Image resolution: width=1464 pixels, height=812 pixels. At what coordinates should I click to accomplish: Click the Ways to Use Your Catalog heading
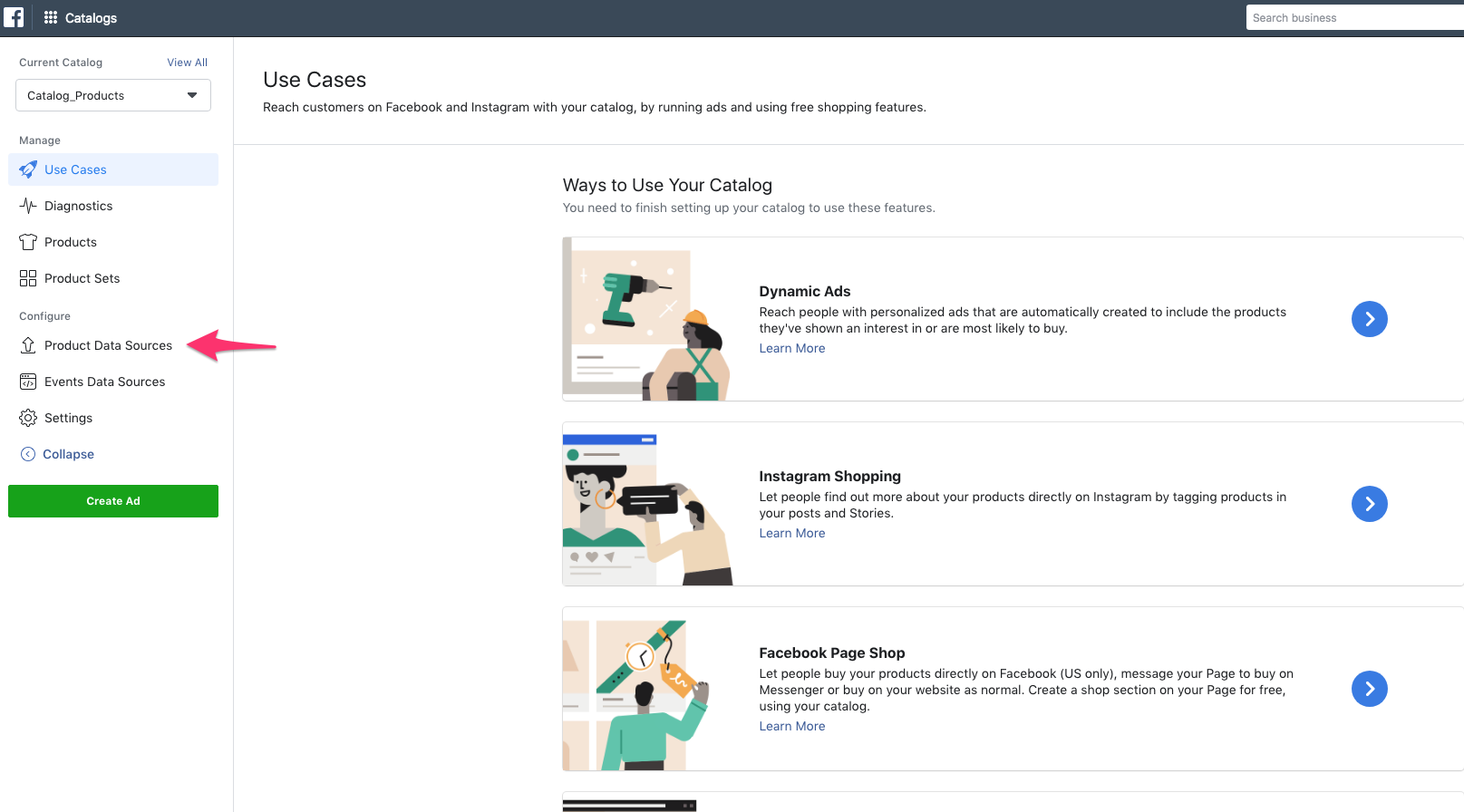(667, 185)
